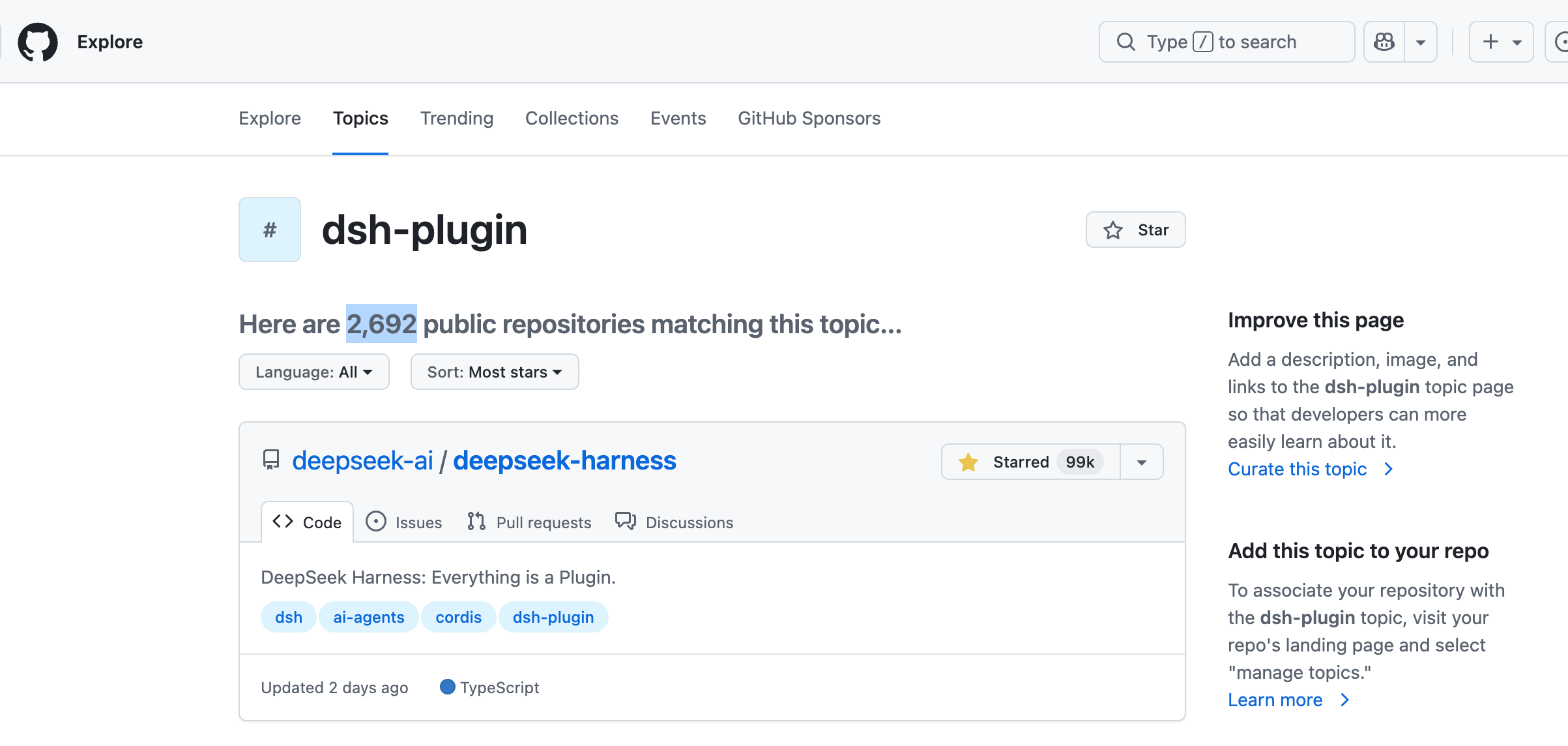The width and height of the screenshot is (1568, 746).
Task: Open the Copilot chat icon
Action: 1384,42
